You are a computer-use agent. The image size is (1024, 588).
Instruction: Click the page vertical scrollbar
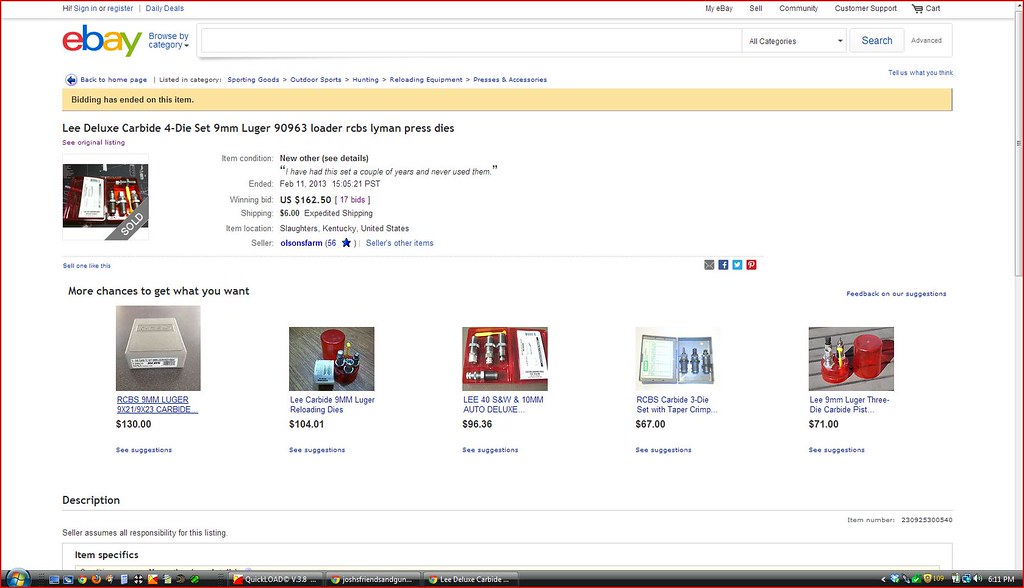[1019, 144]
